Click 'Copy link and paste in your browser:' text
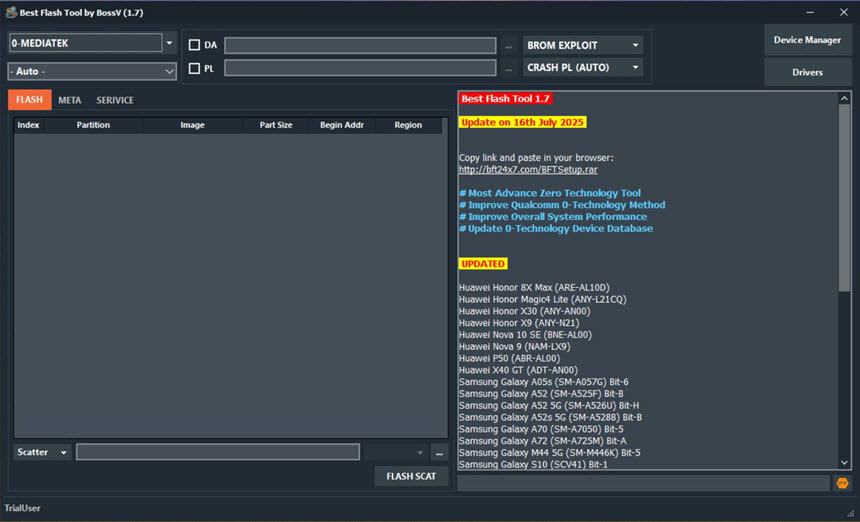Viewport: 860px width, 522px height. 536,158
